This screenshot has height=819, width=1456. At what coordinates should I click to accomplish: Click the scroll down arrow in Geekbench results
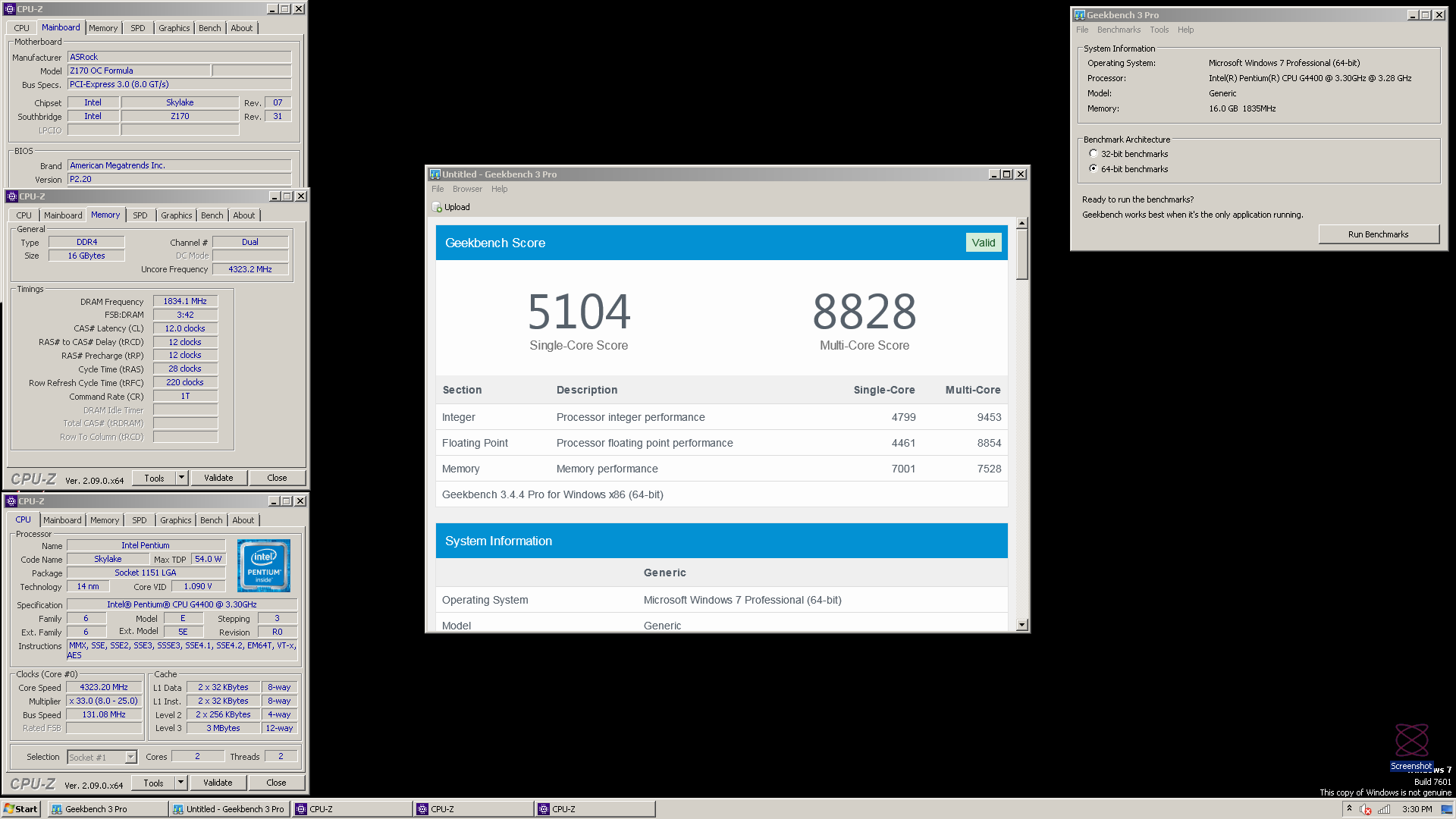pyautogui.click(x=1022, y=625)
